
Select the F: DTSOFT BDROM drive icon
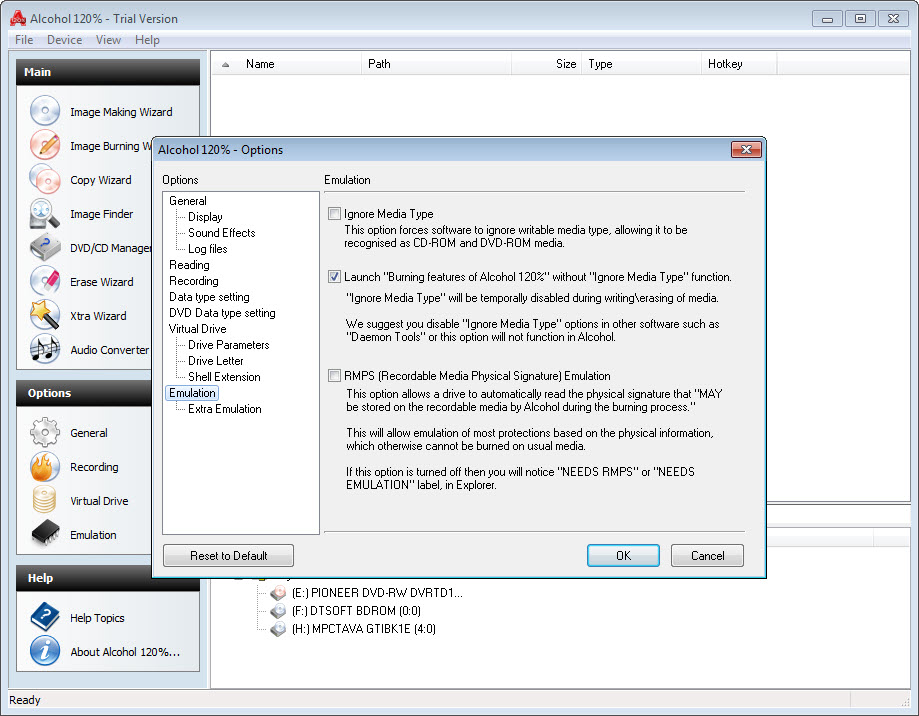(278, 611)
